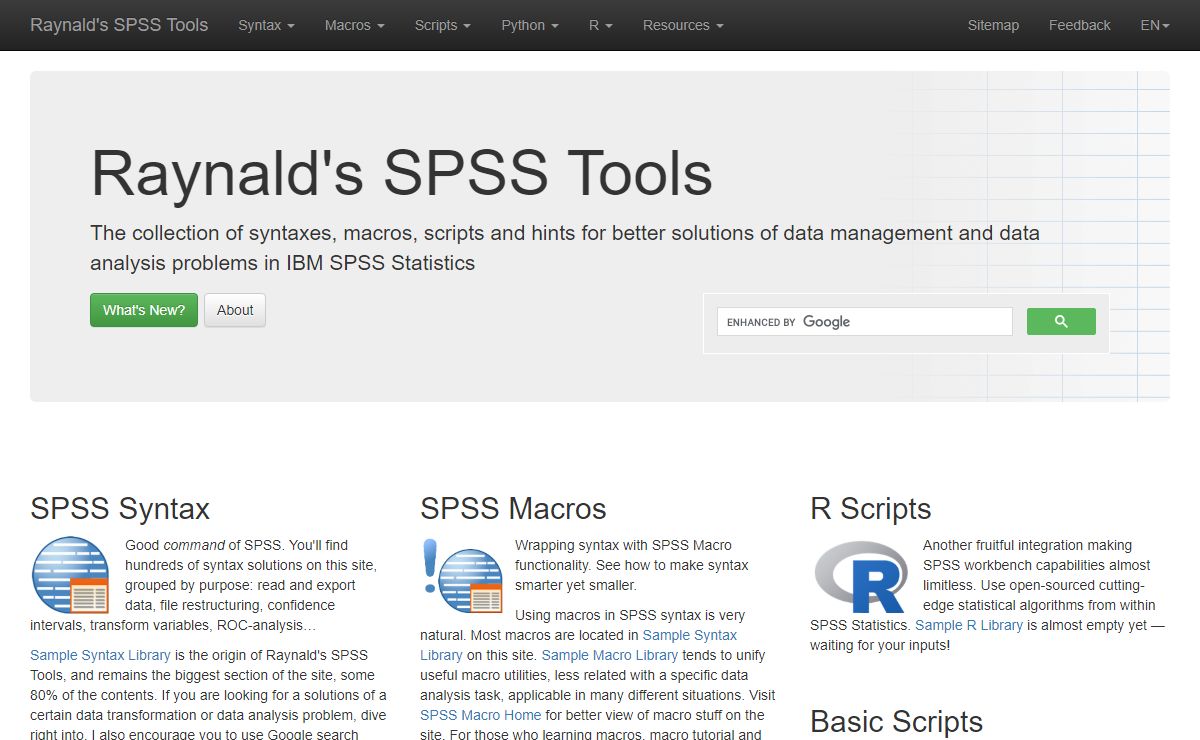1200x740 pixels.
Task: Click the Basic Scripts section heading
Action: click(897, 721)
